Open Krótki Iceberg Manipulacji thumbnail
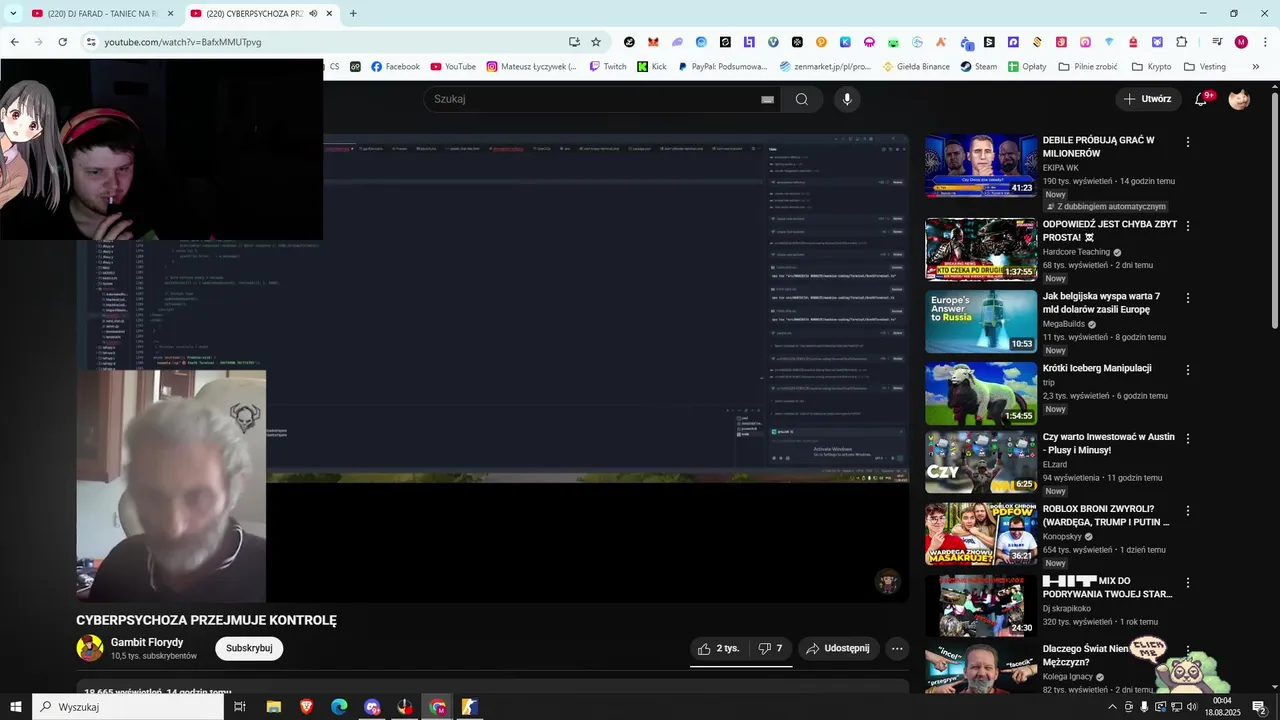Screen dimensions: 1280x720 [981, 393]
